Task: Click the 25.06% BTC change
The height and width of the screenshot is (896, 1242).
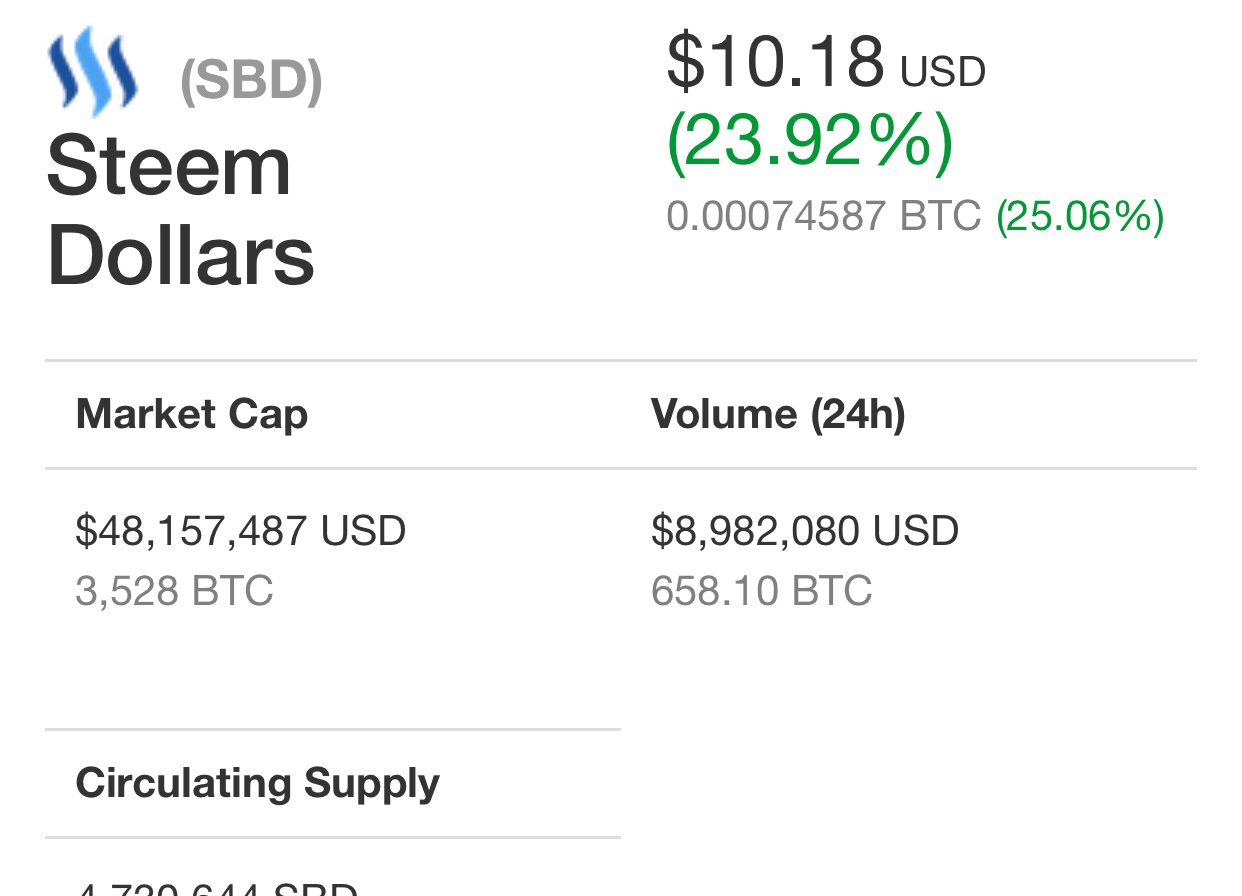Action: 1080,217
